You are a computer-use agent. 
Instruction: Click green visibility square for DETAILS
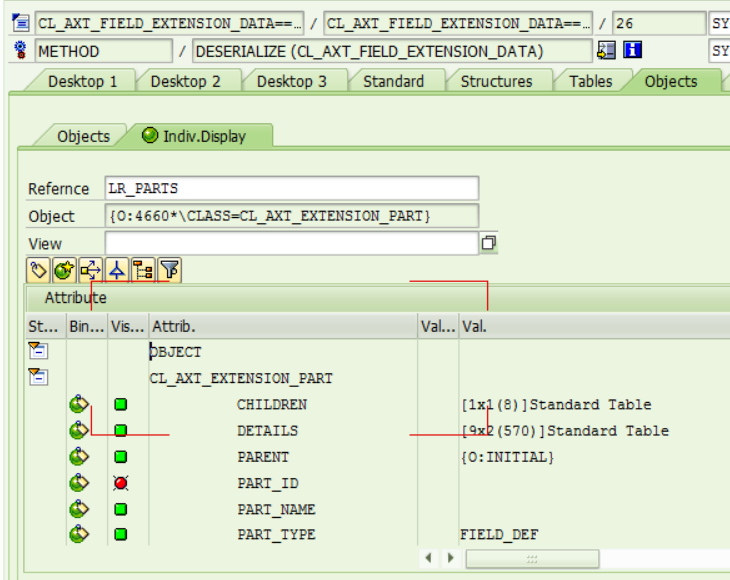121,430
